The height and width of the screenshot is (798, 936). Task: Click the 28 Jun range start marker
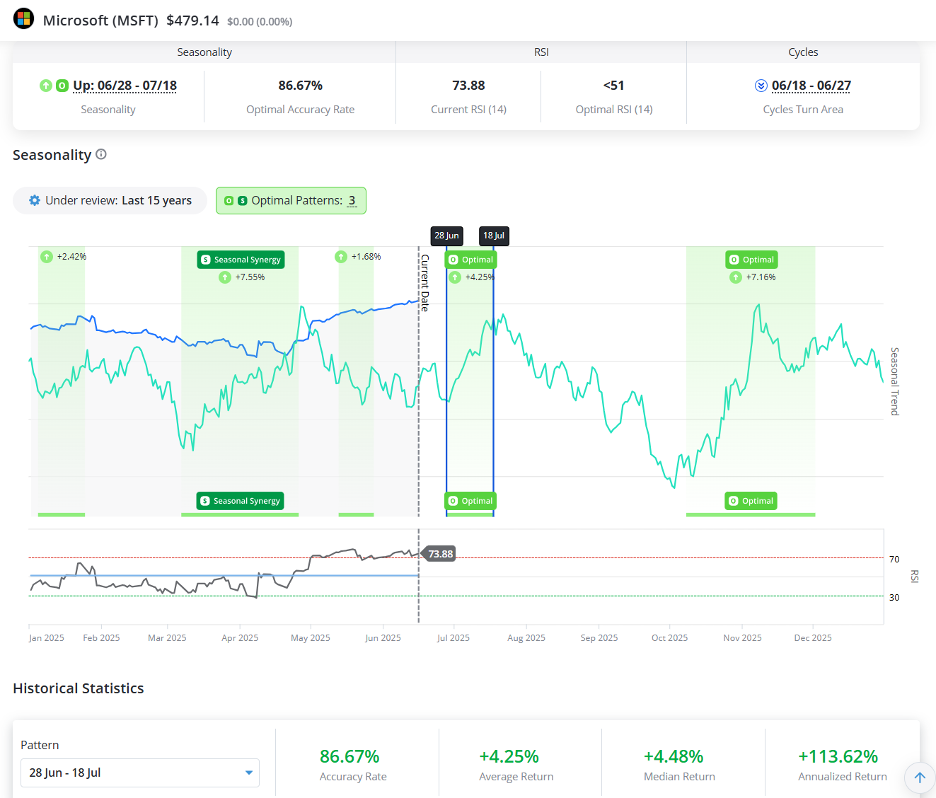coord(447,236)
